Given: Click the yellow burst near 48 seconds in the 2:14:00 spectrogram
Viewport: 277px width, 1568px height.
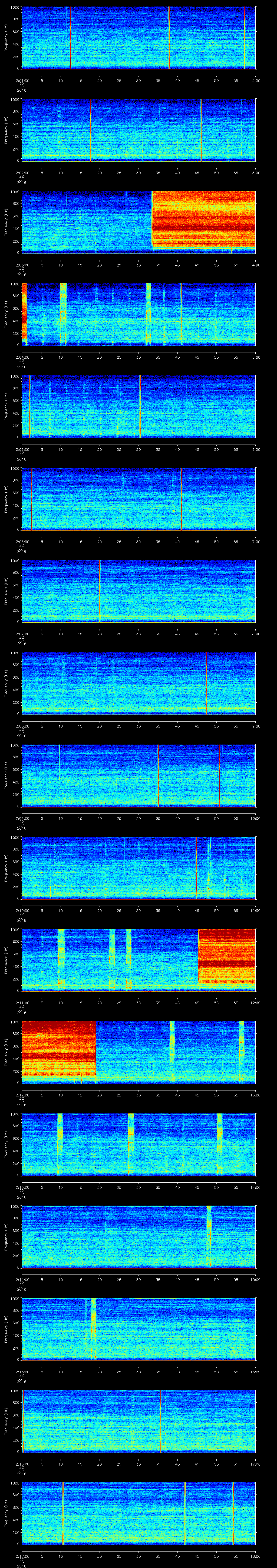Looking at the screenshot, I should (209, 1236).
